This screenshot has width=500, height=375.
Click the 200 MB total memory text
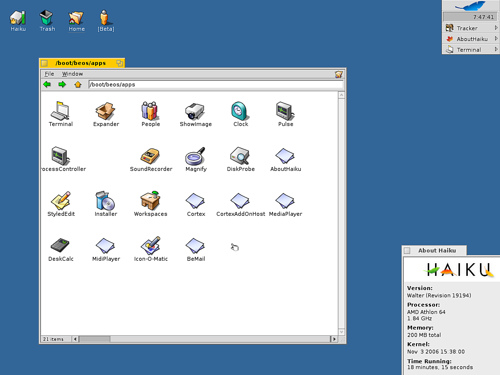click(x=424, y=335)
